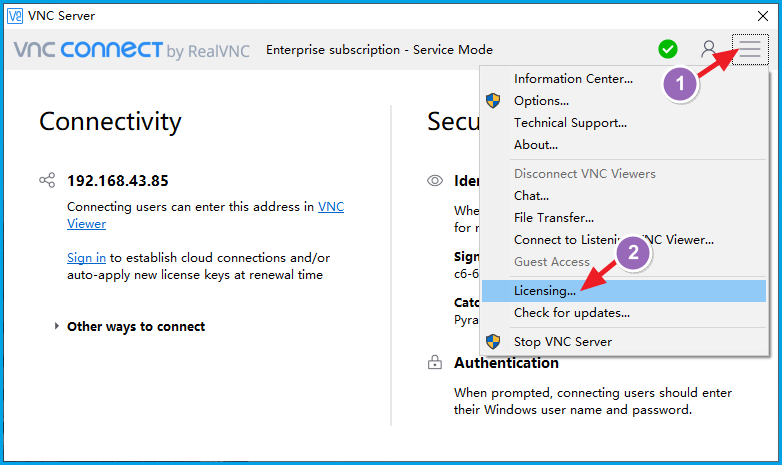782x465 pixels.
Task: Click the eye icon beside Identity check
Action: tap(435, 181)
